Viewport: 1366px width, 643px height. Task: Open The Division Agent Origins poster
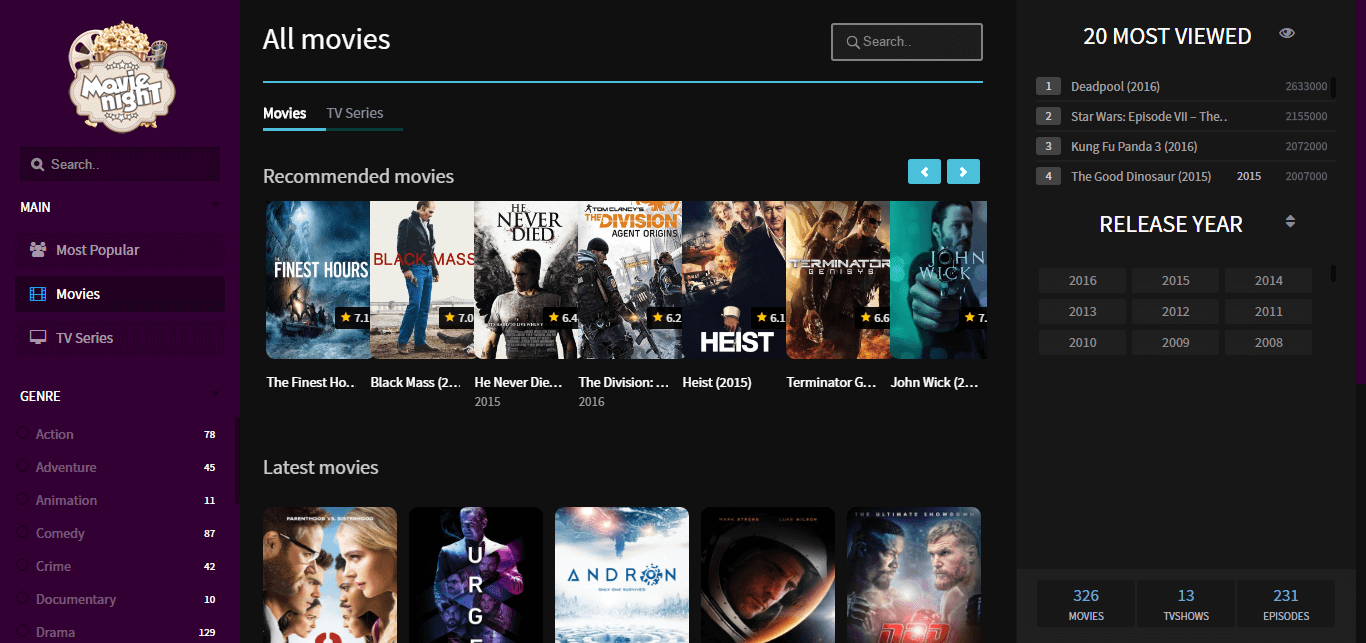tap(630, 280)
